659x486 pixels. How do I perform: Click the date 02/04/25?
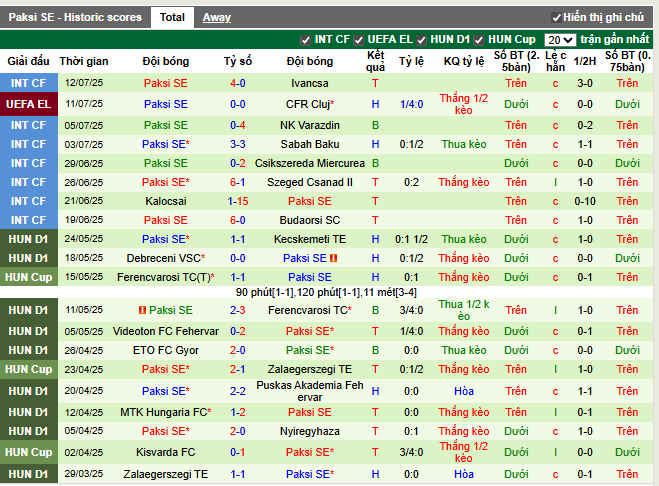pos(84,452)
